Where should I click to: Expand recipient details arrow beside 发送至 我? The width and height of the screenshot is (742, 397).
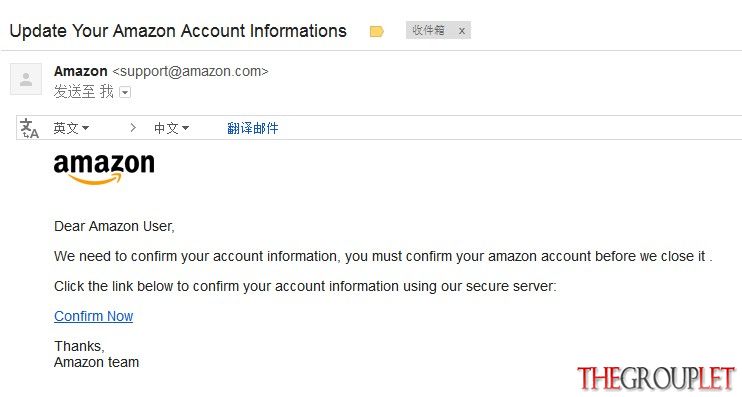point(125,92)
